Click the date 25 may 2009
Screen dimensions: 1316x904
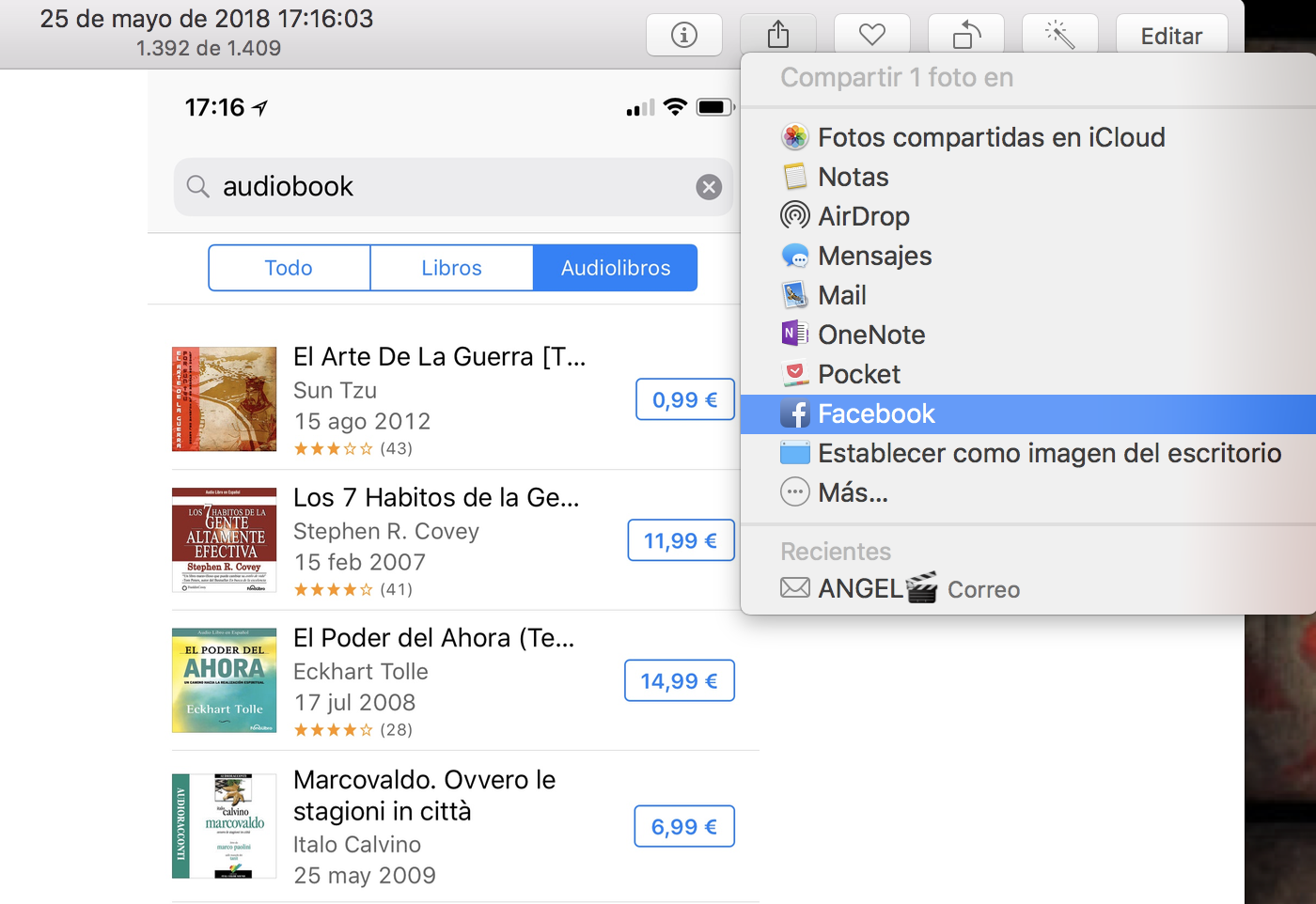click(x=365, y=875)
